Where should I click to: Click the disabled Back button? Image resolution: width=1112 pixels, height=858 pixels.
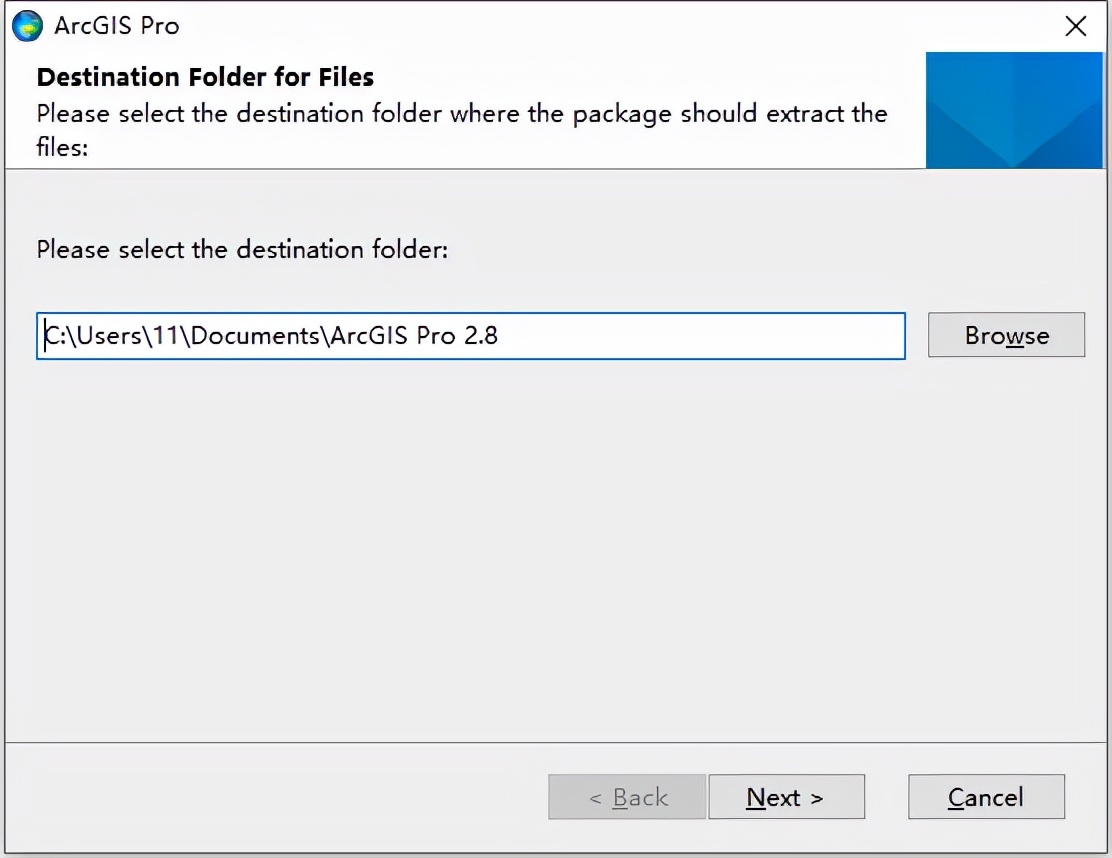626,797
